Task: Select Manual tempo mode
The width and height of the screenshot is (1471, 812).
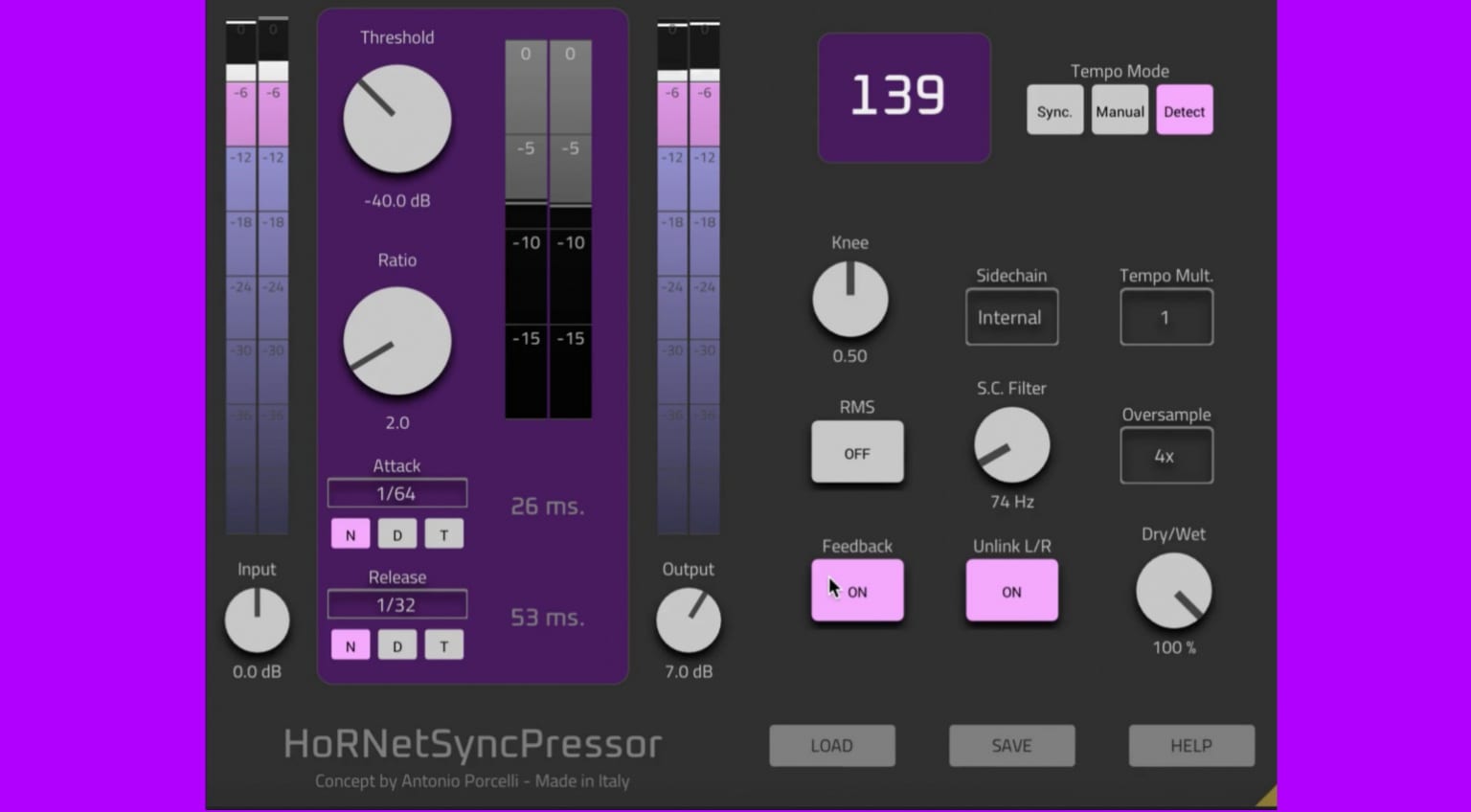Action: [1120, 111]
